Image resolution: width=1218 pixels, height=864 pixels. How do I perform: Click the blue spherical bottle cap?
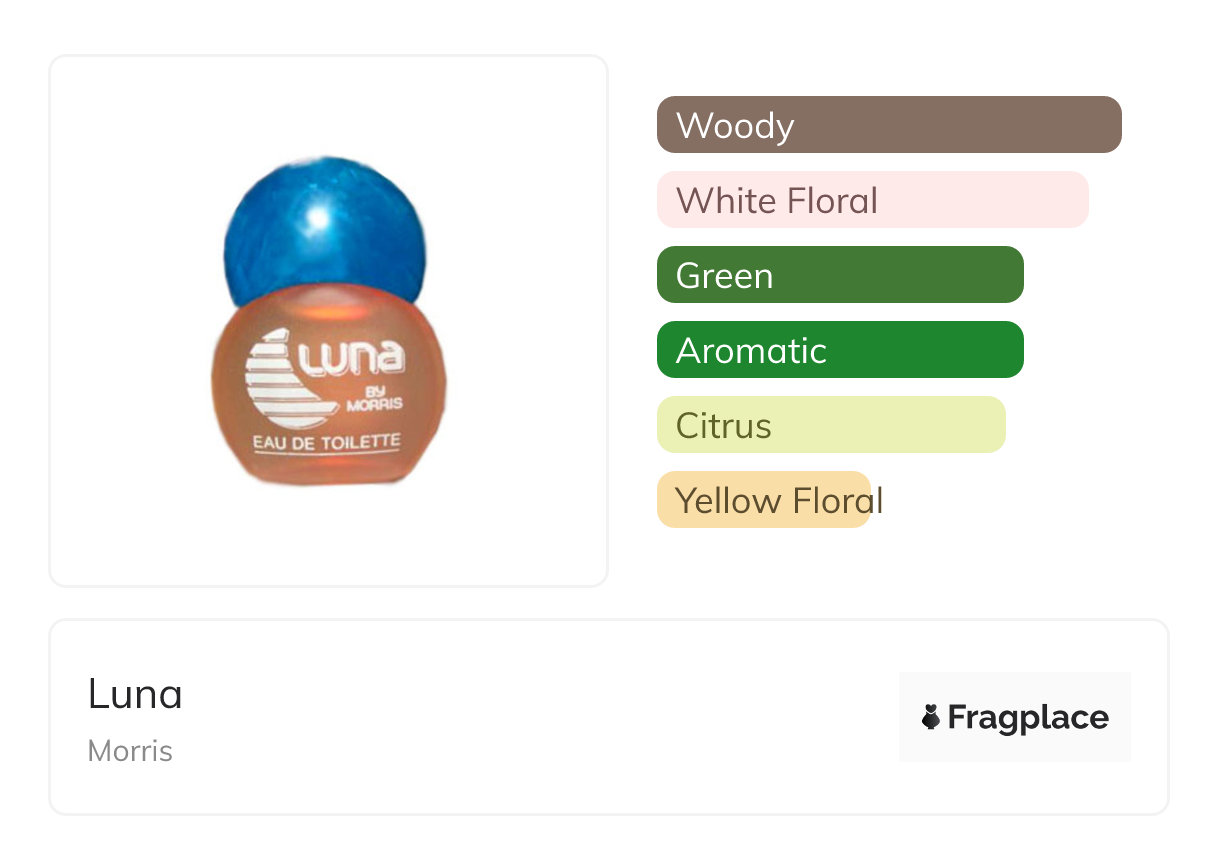click(325, 235)
